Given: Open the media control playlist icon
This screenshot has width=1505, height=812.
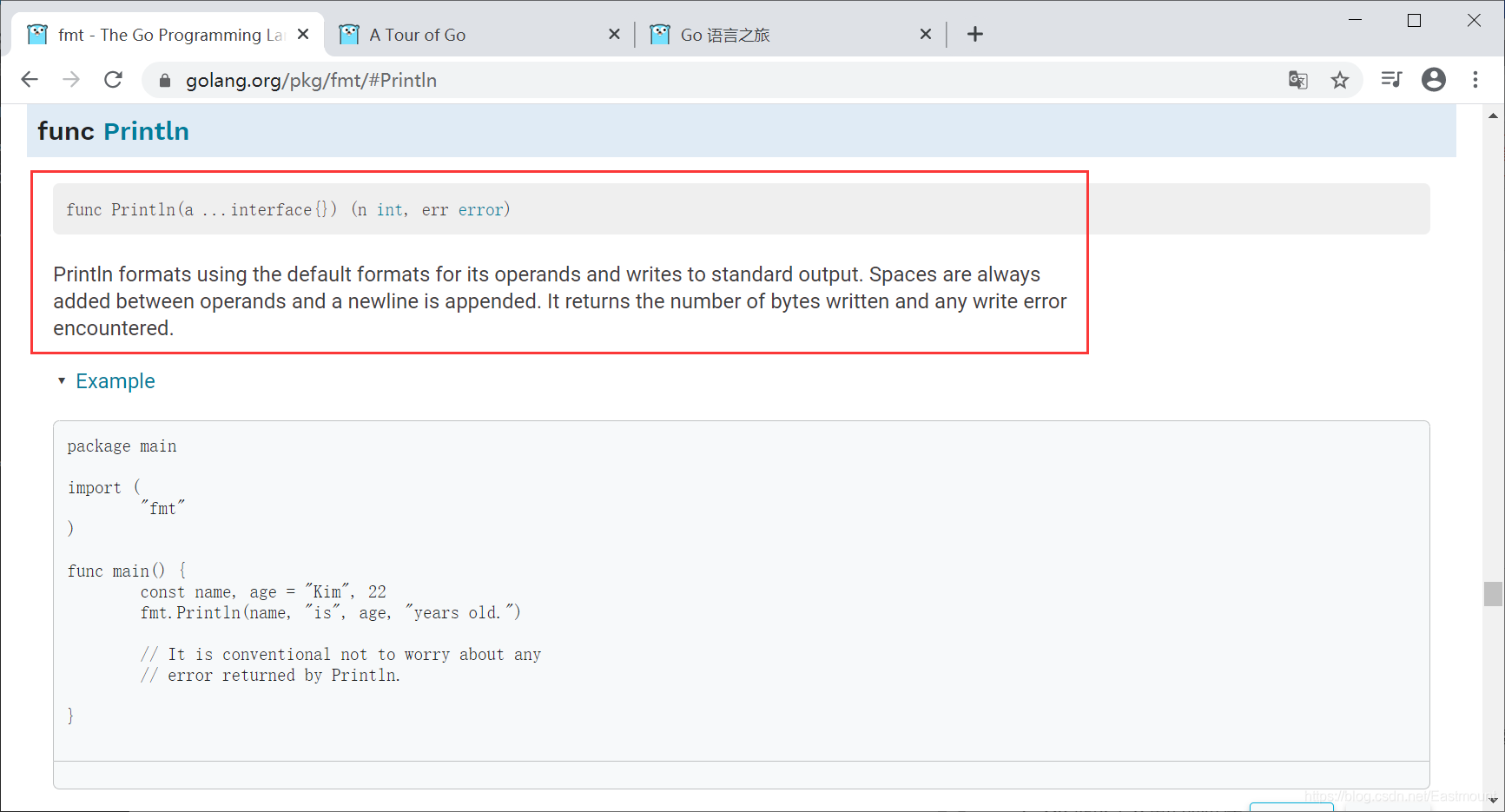Looking at the screenshot, I should point(1391,80).
